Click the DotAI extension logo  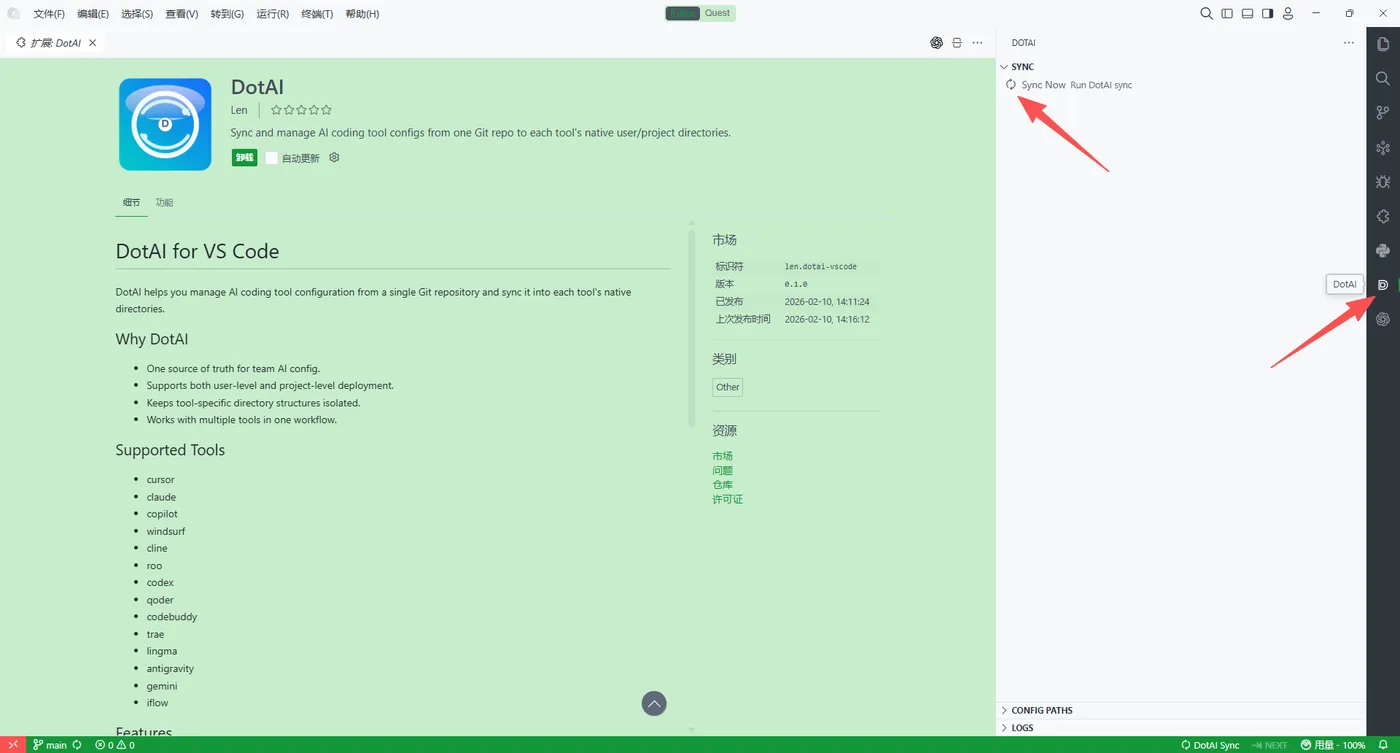165,124
